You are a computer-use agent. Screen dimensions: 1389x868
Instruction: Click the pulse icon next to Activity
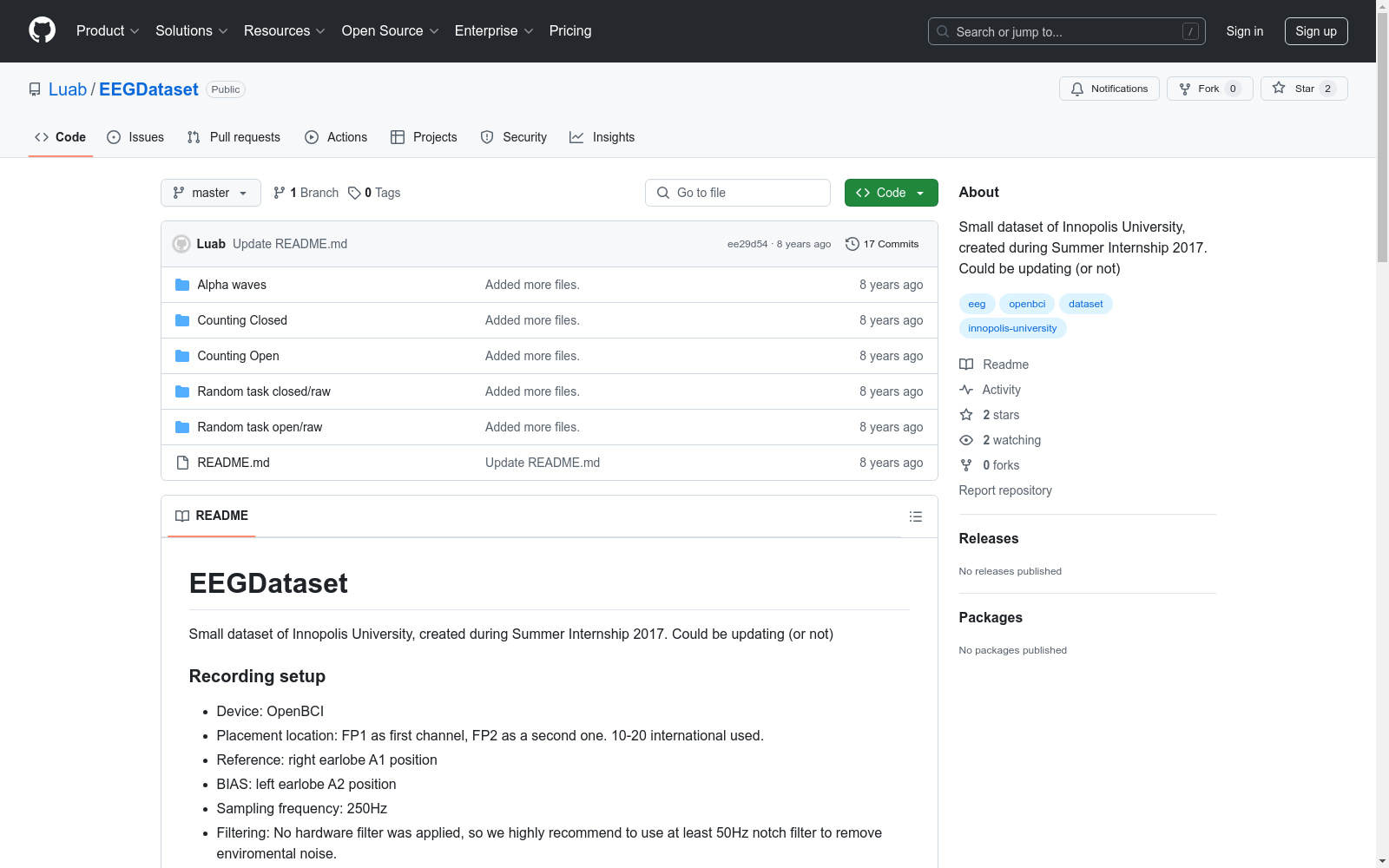pos(966,390)
